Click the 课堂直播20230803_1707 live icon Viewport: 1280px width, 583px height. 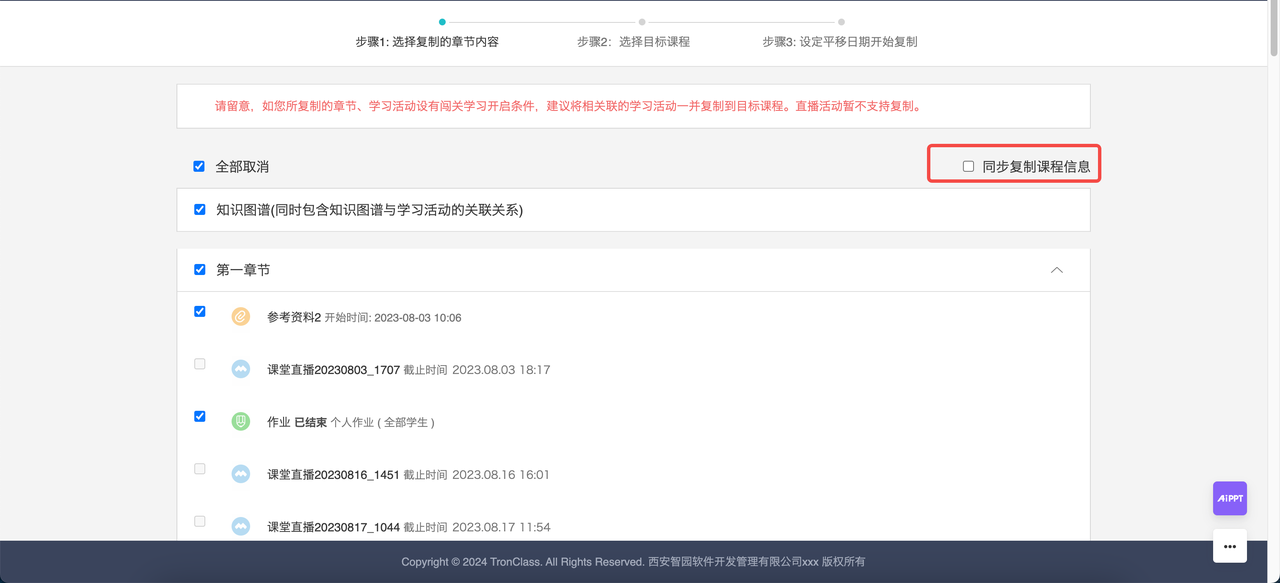pos(240,369)
